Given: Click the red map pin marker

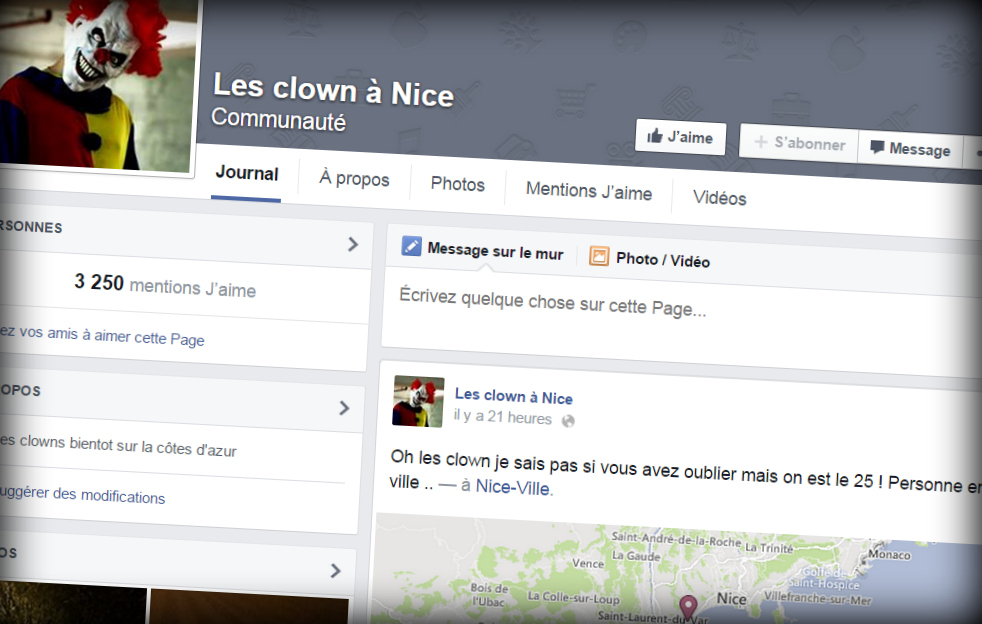Looking at the screenshot, I should pyautogui.click(x=688, y=605).
